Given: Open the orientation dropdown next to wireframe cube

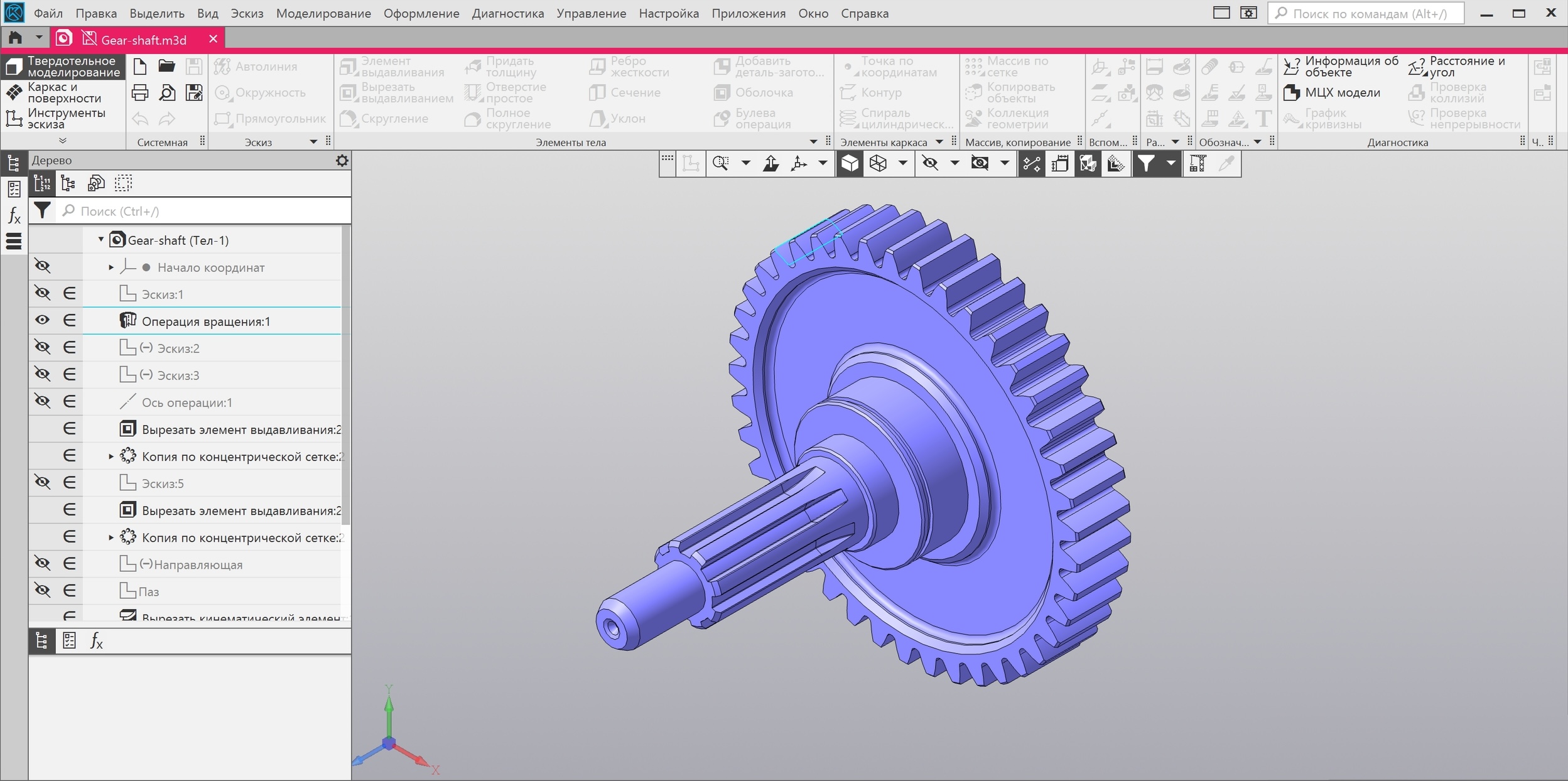Looking at the screenshot, I should pyautogui.click(x=904, y=163).
